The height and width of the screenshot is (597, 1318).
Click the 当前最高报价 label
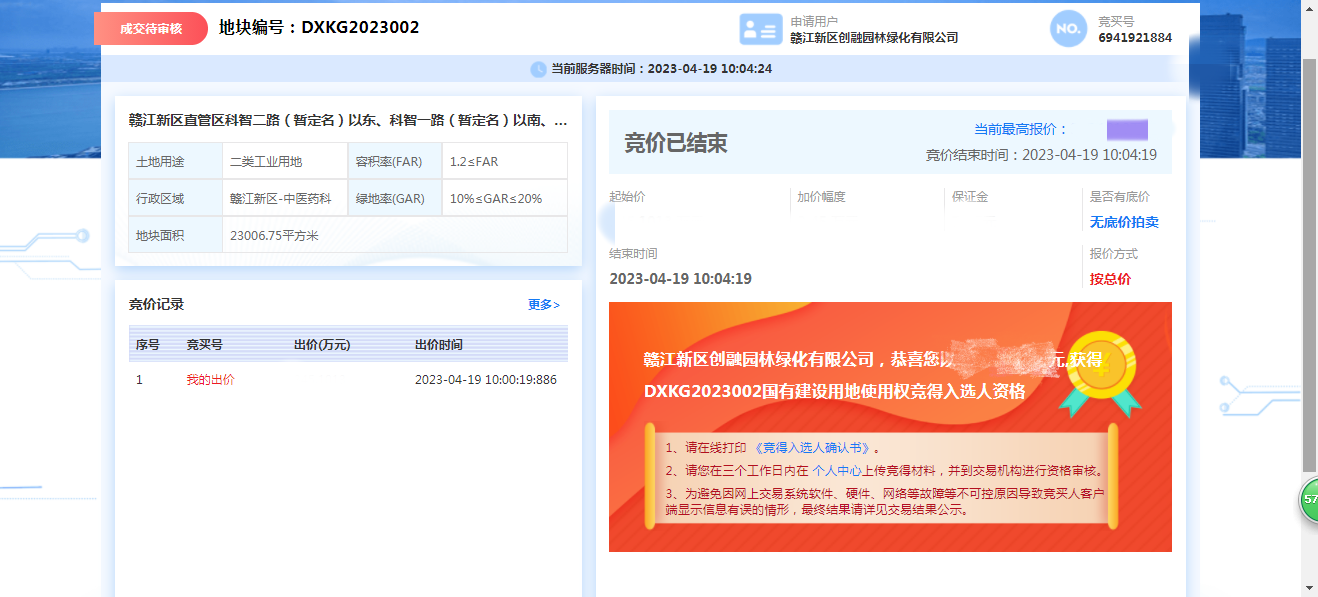tap(1021, 129)
